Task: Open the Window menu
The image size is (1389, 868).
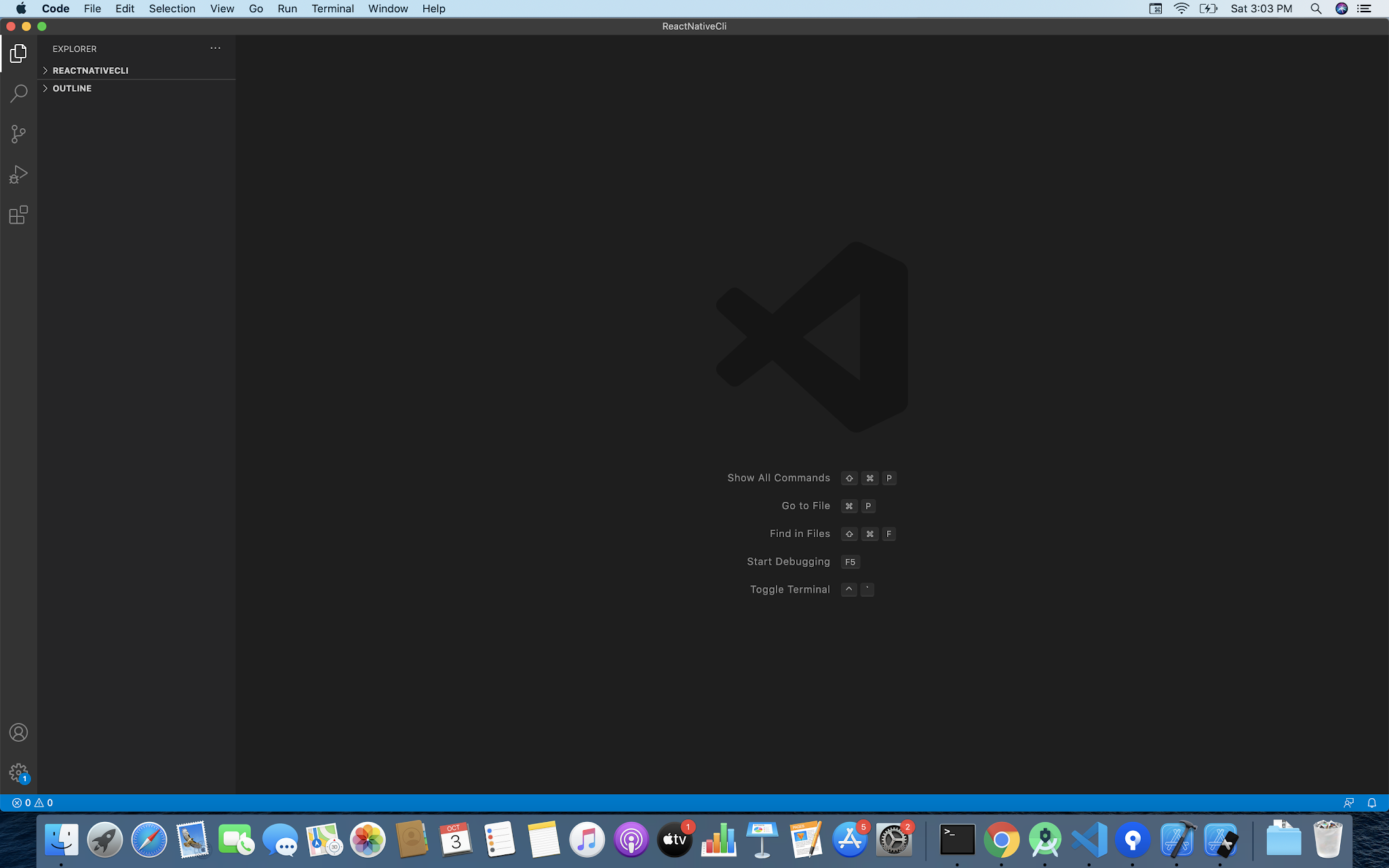Action: point(388,9)
